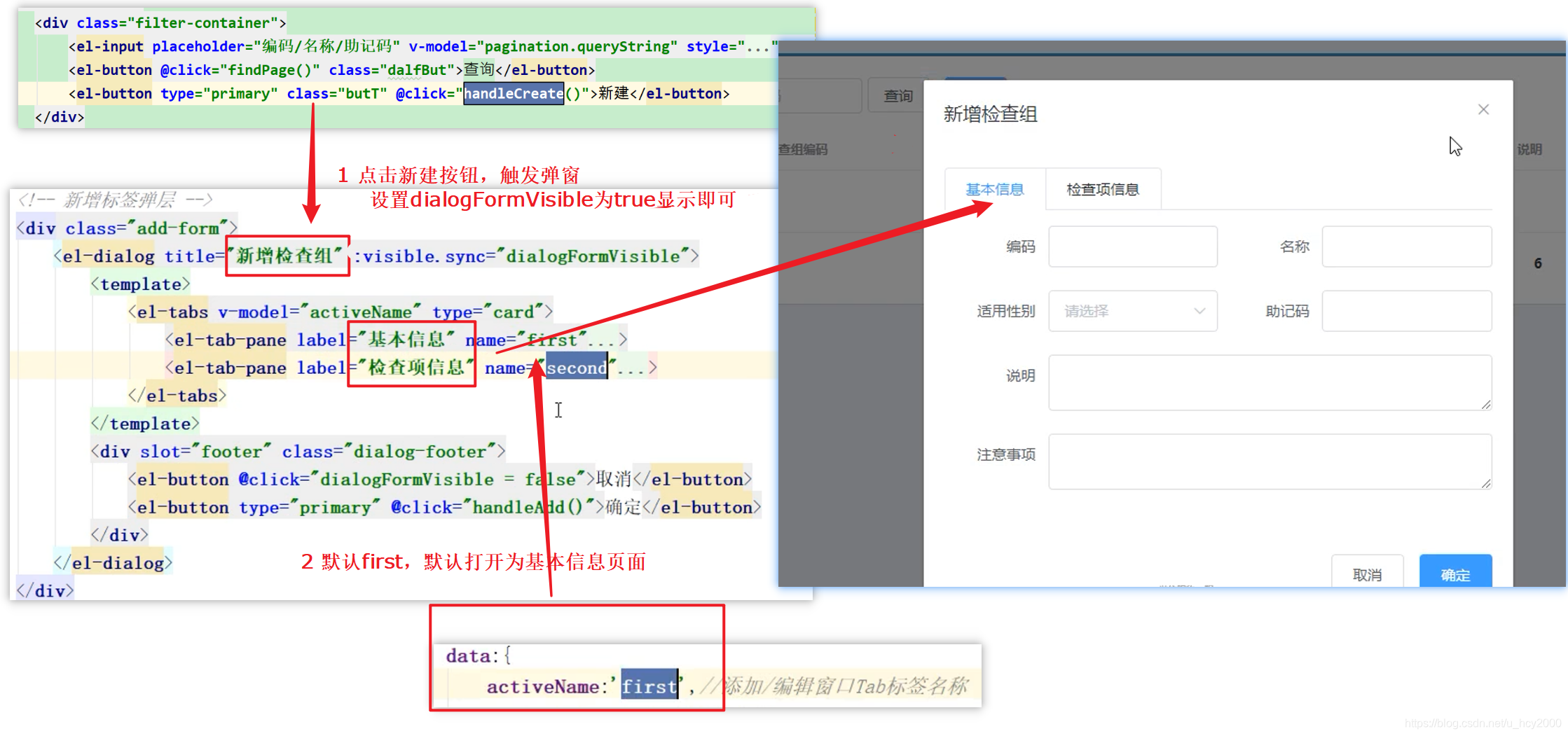Switch to the 基本信息 tab
1568x736 pixels.
(x=995, y=189)
